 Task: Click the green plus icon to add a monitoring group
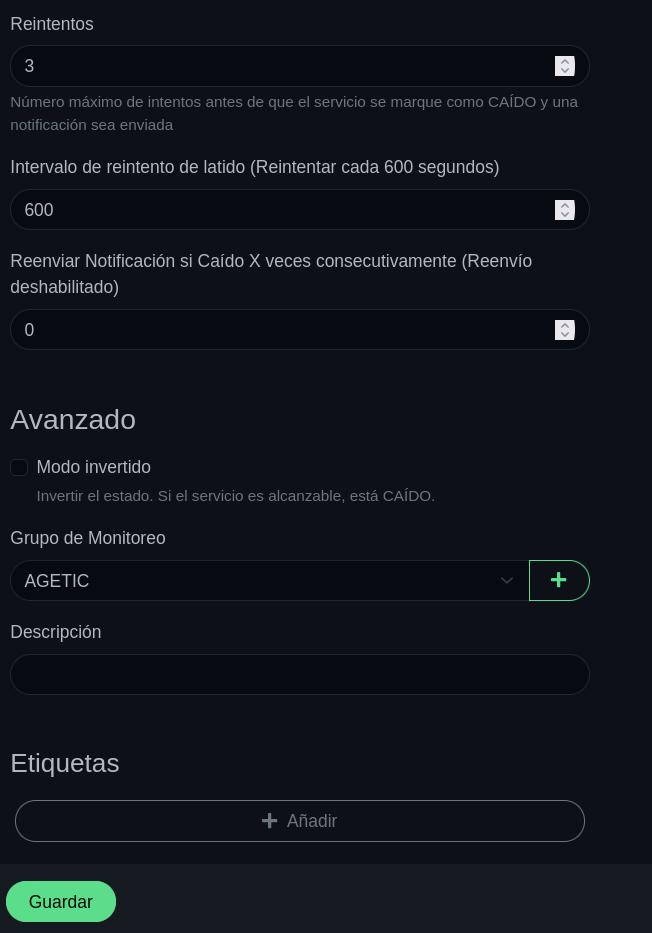(x=559, y=580)
